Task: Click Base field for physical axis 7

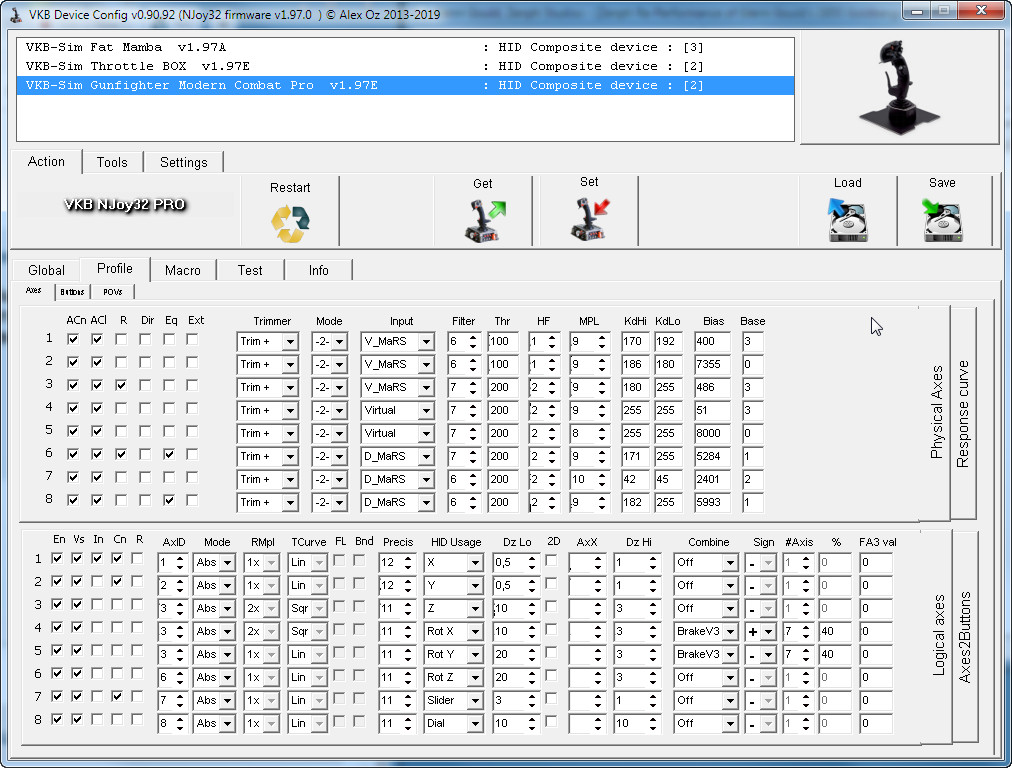Action: (753, 480)
